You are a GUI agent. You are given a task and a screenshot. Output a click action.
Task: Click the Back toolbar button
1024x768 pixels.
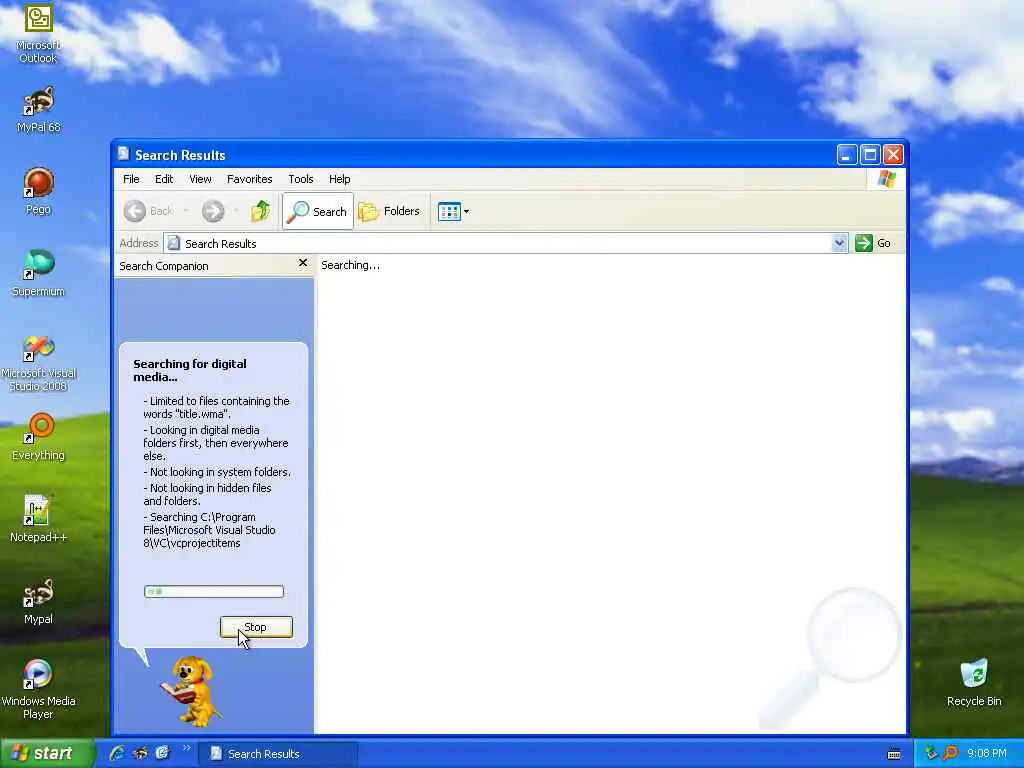(149, 211)
